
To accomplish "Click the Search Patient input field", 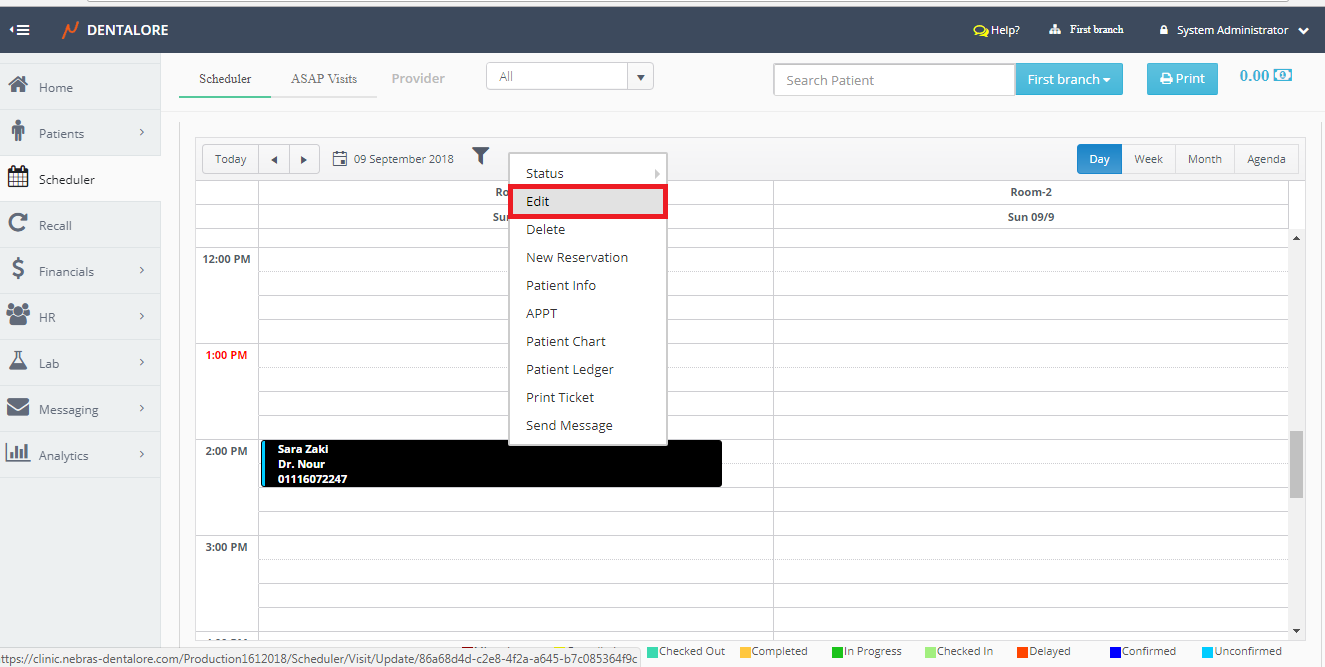I will pyautogui.click(x=894, y=80).
